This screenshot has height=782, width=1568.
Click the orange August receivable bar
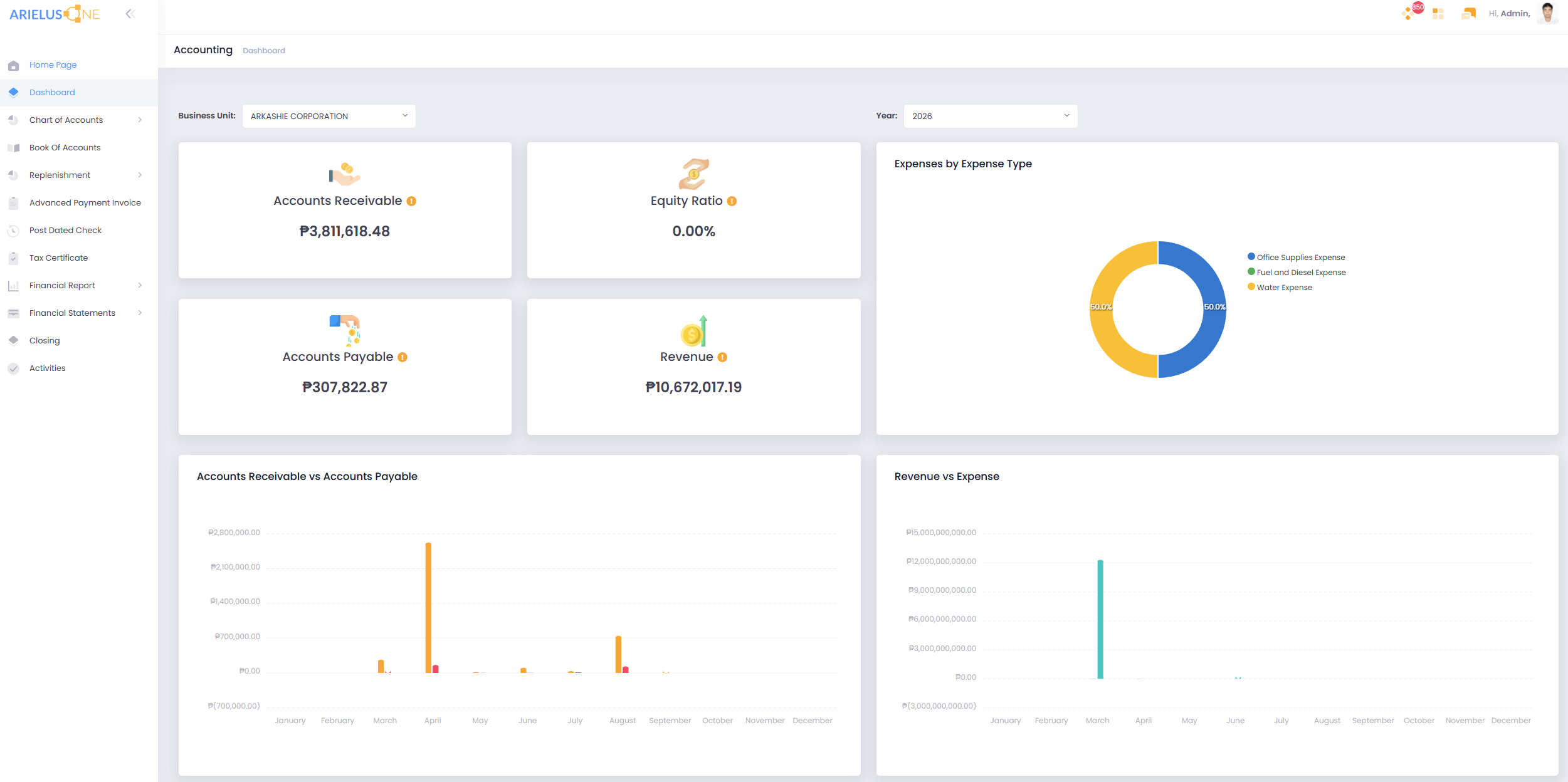(x=618, y=655)
